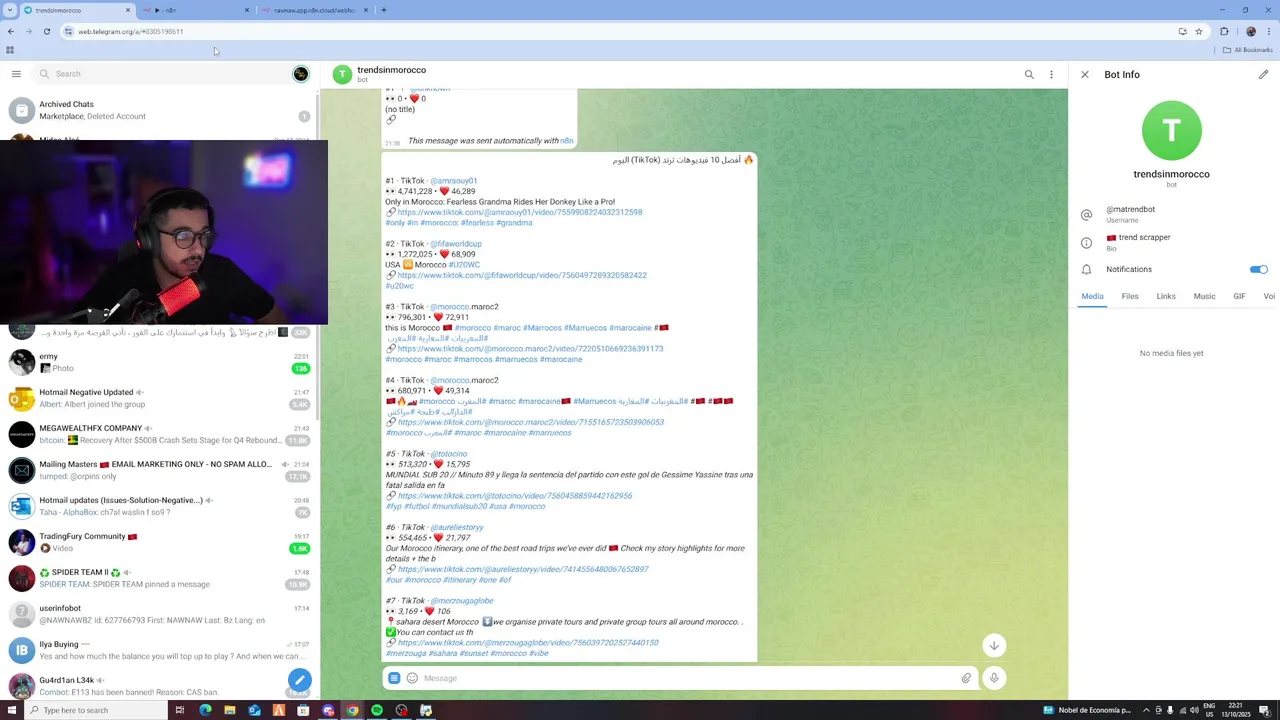
Task: Open Spotify from the taskbar
Action: 377,710
